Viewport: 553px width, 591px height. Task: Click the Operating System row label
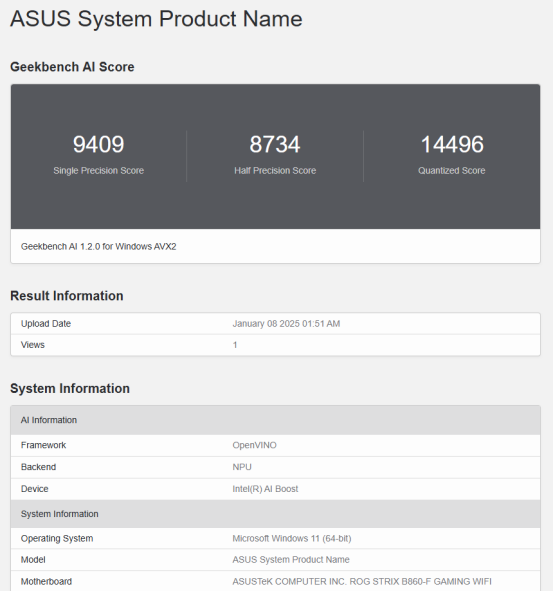pyautogui.click(x=57, y=539)
